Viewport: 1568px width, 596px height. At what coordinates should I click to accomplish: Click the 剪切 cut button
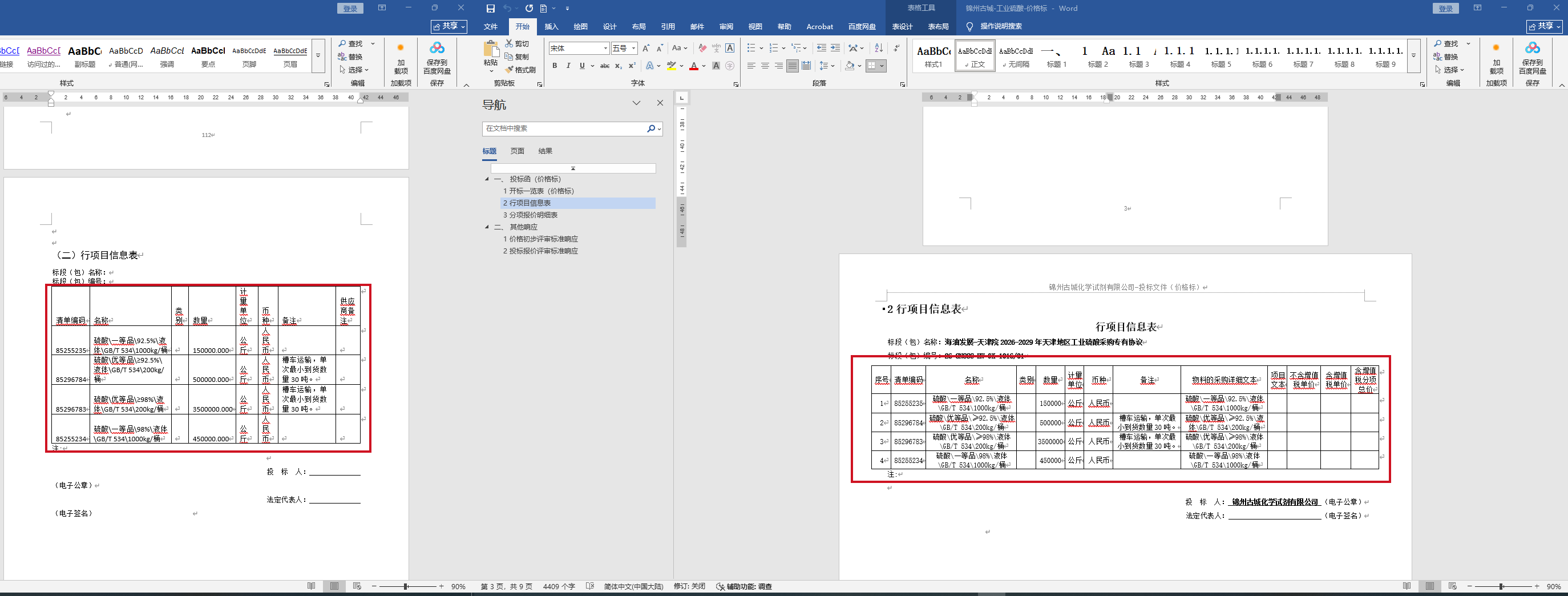[x=517, y=44]
